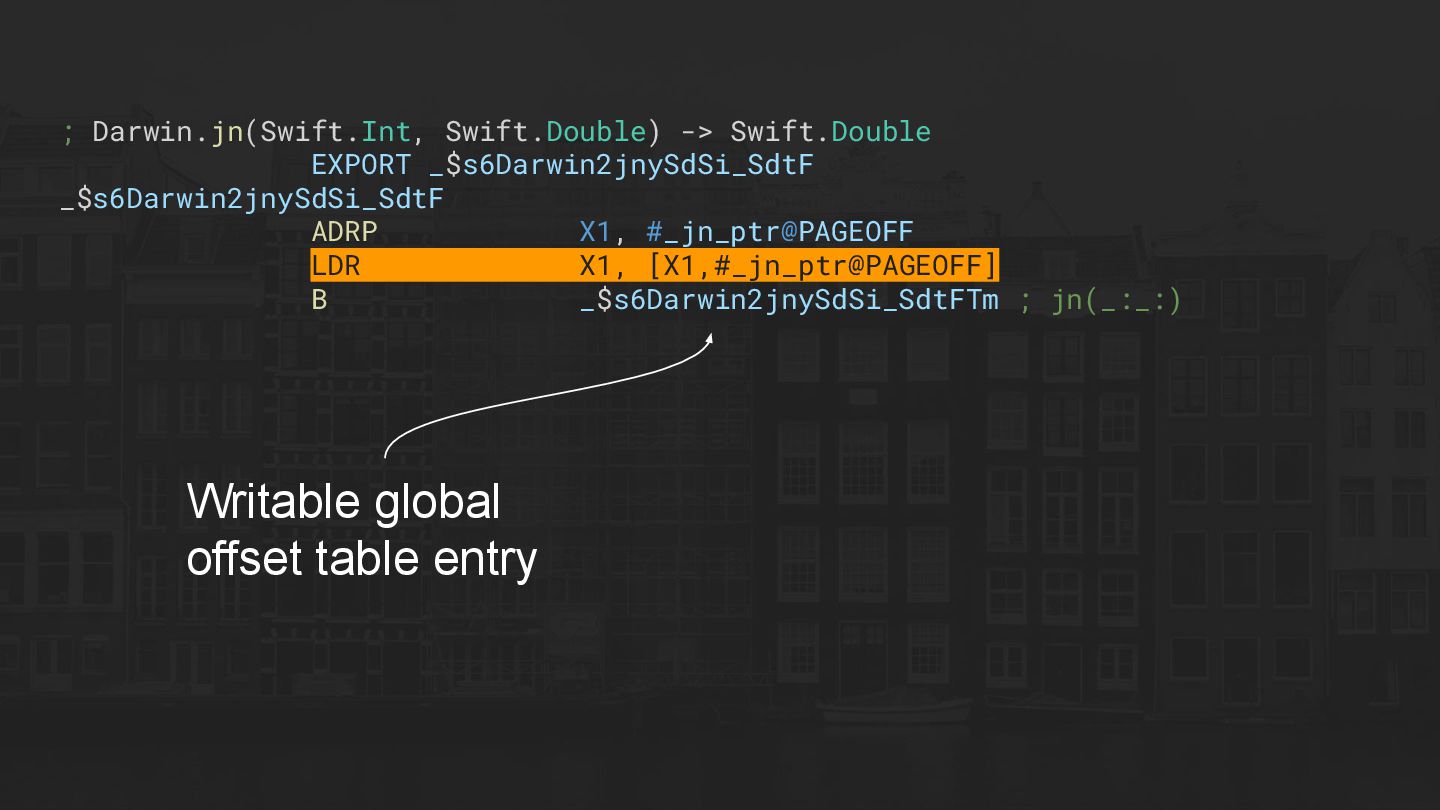Click the trailing comment '; jn(_:_:)'

(x=1100, y=299)
